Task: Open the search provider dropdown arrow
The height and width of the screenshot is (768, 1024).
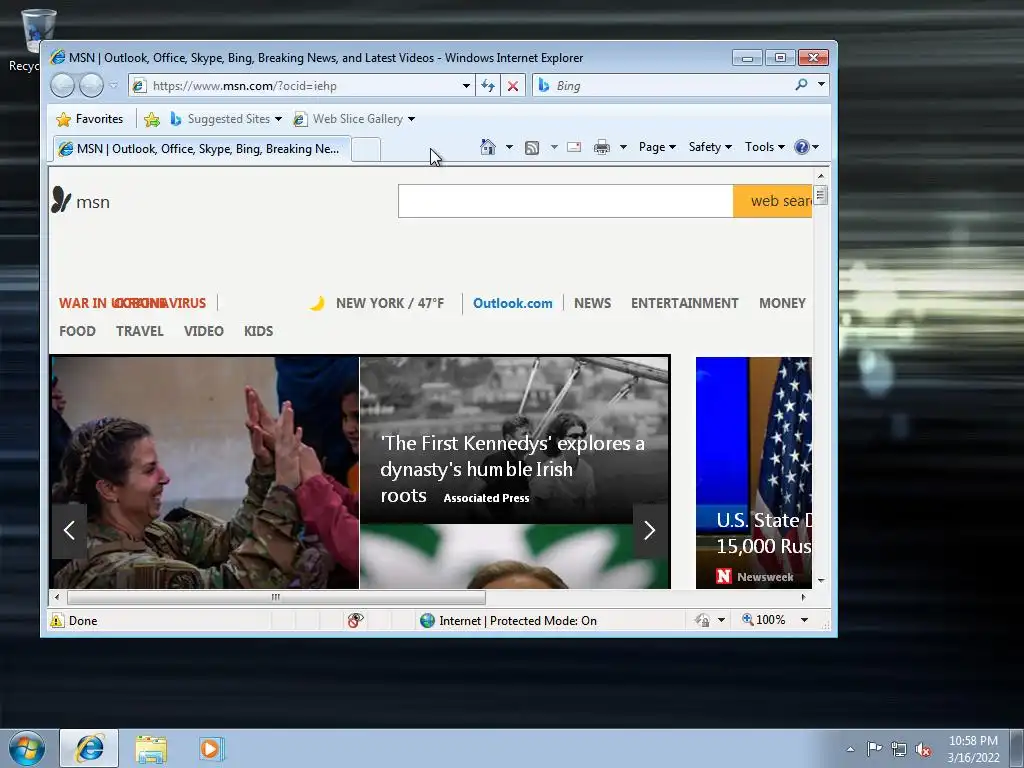Action: coord(821,85)
